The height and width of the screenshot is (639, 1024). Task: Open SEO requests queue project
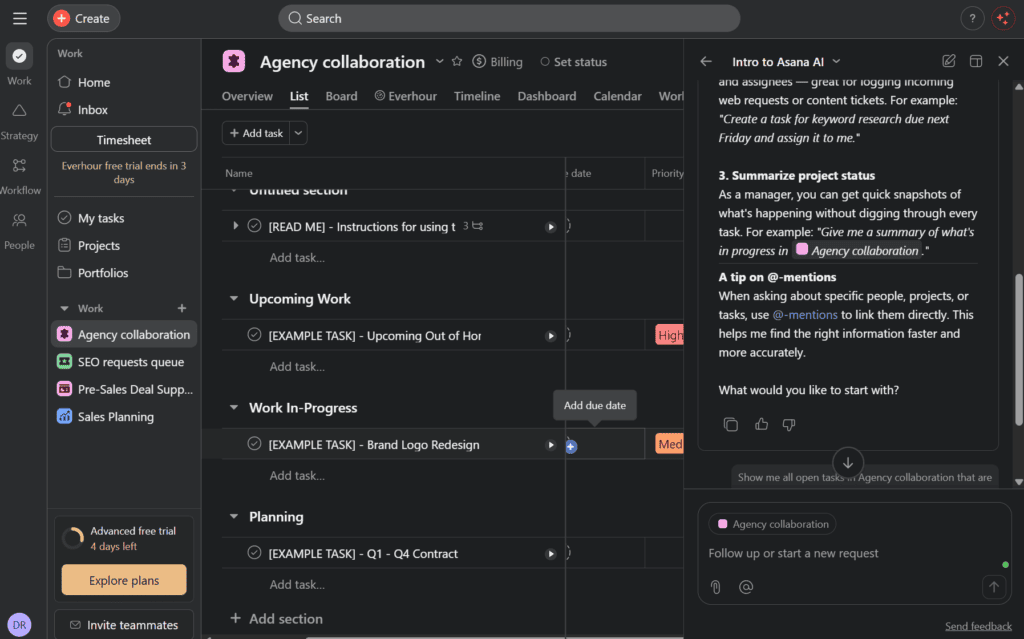pyautogui.click(x=123, y=362)
